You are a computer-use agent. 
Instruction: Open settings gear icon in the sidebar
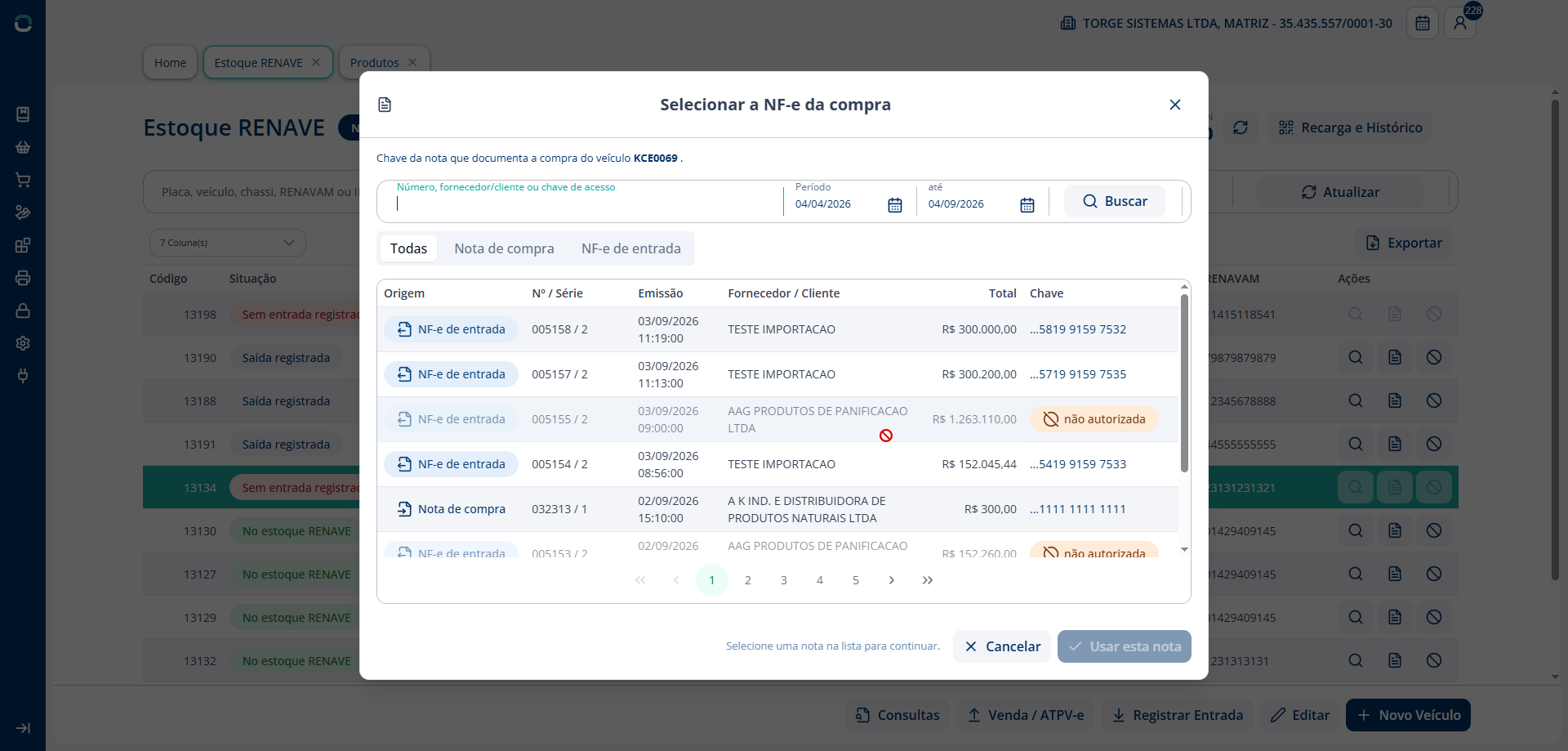click(23, 343)
